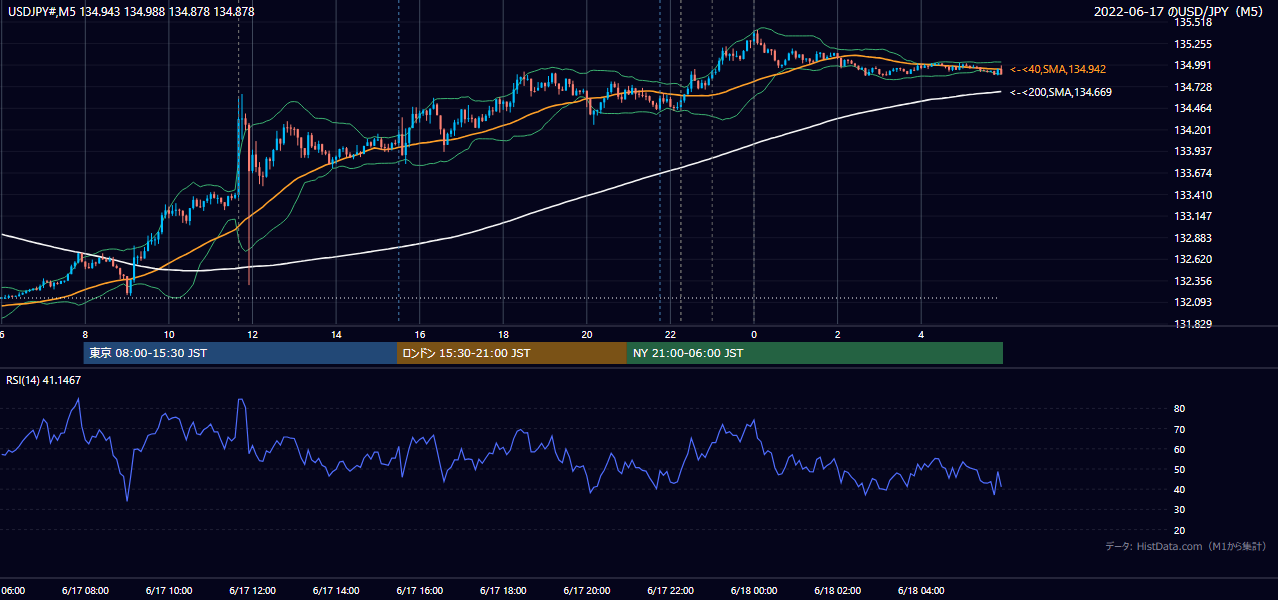Click price axis value 135.518
The width and height of the screenshot is (1278, 600).
pos(1194,22)
